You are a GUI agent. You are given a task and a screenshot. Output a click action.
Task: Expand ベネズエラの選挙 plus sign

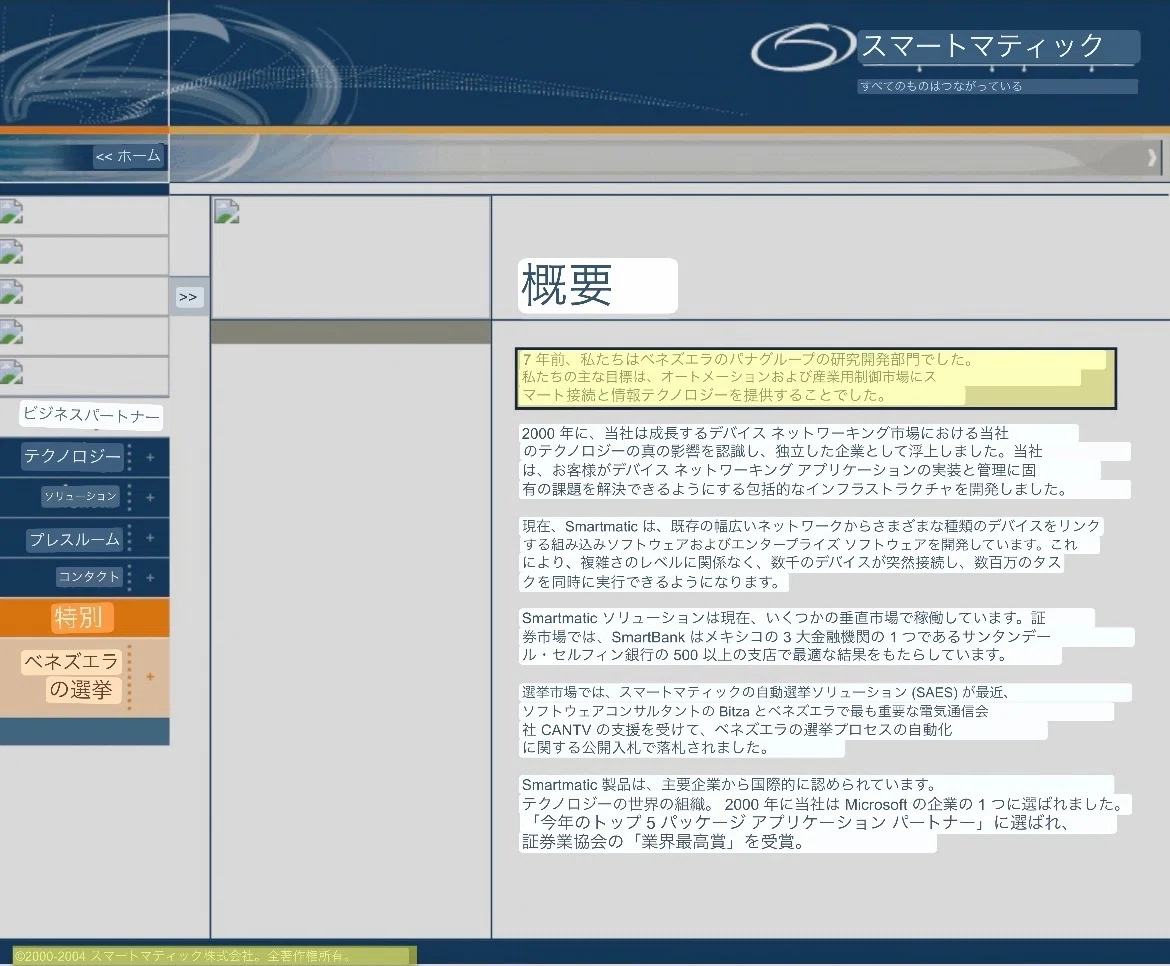(150, 677)
